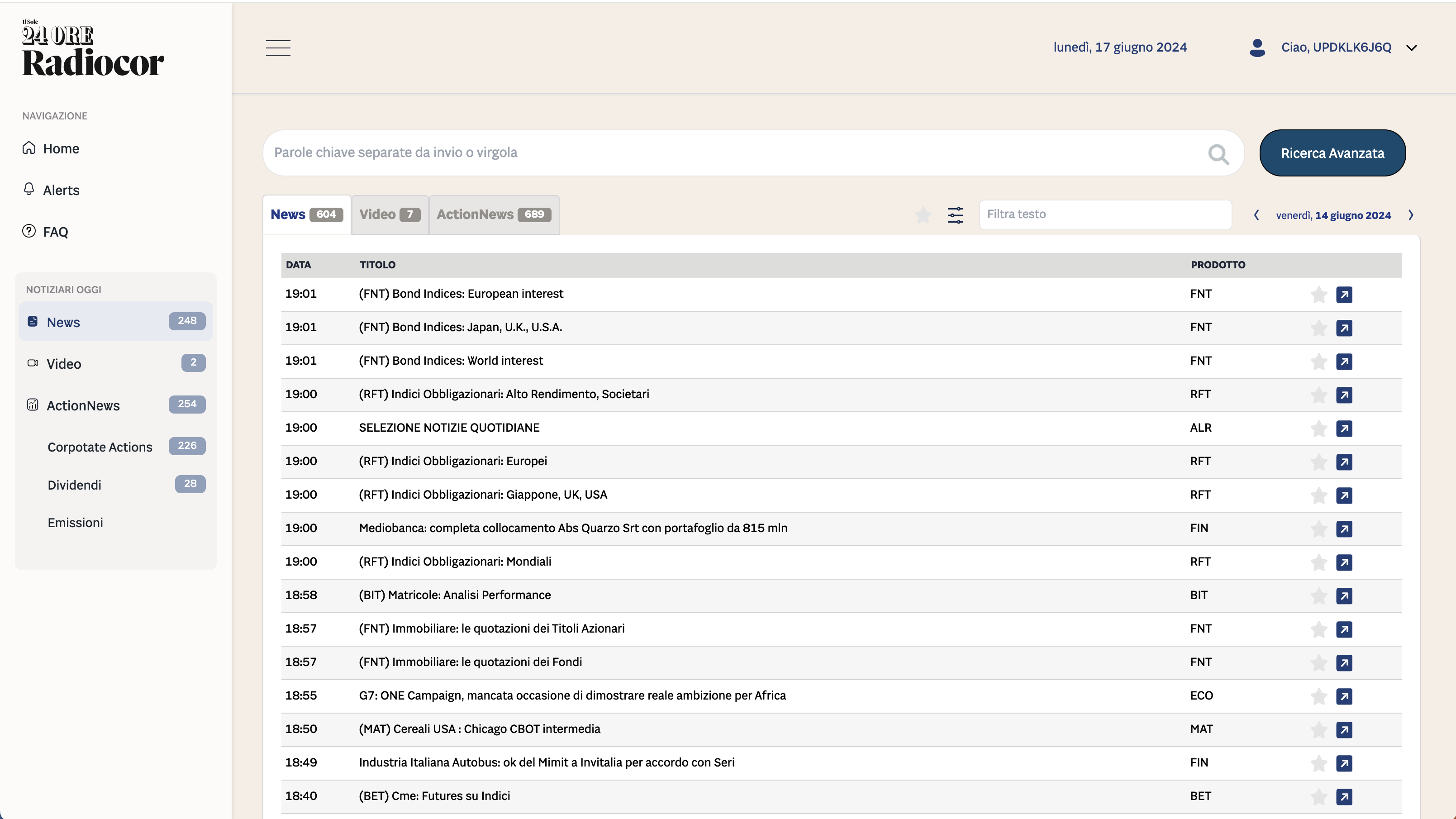Open Alerts in the navigation sidebar

(61, 190)
